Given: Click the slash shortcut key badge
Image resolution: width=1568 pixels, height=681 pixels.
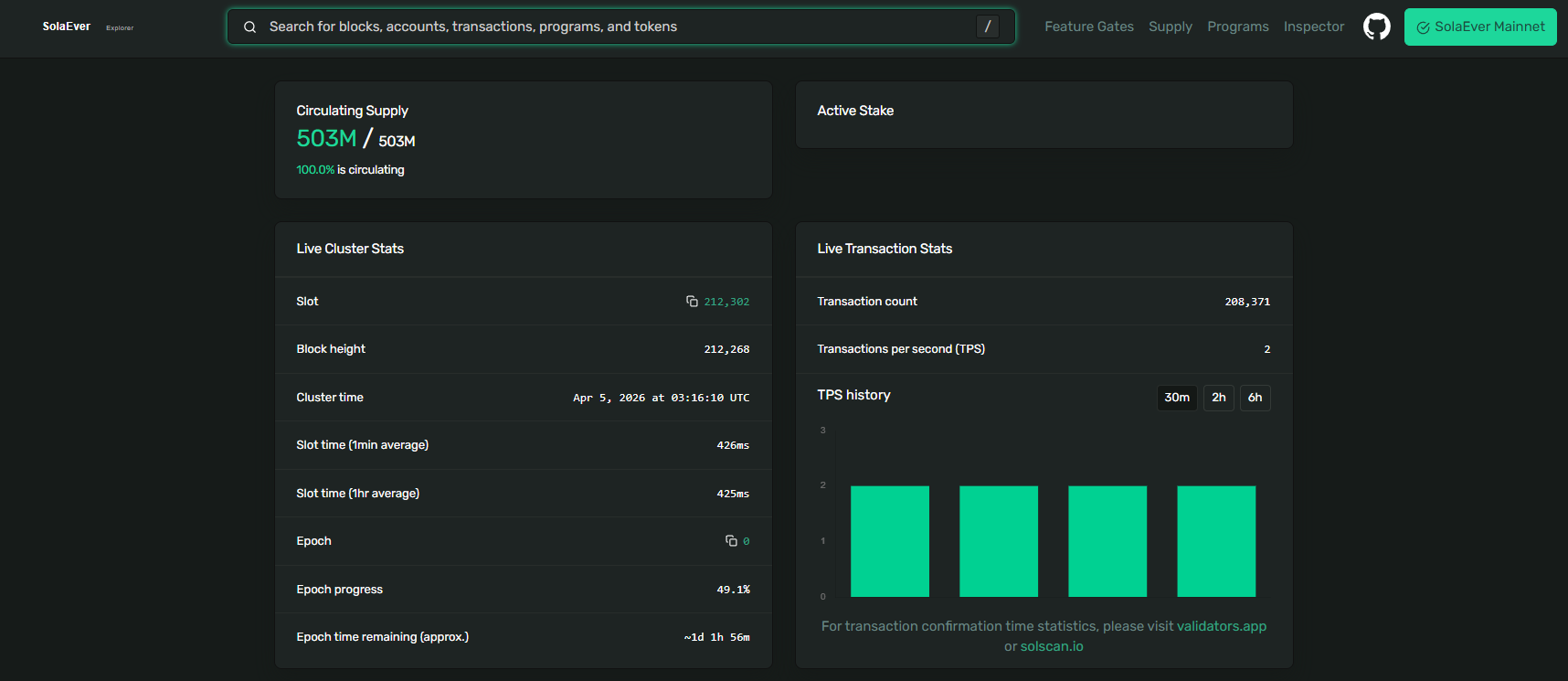Looking at the screenshot, I should [987, 27].
